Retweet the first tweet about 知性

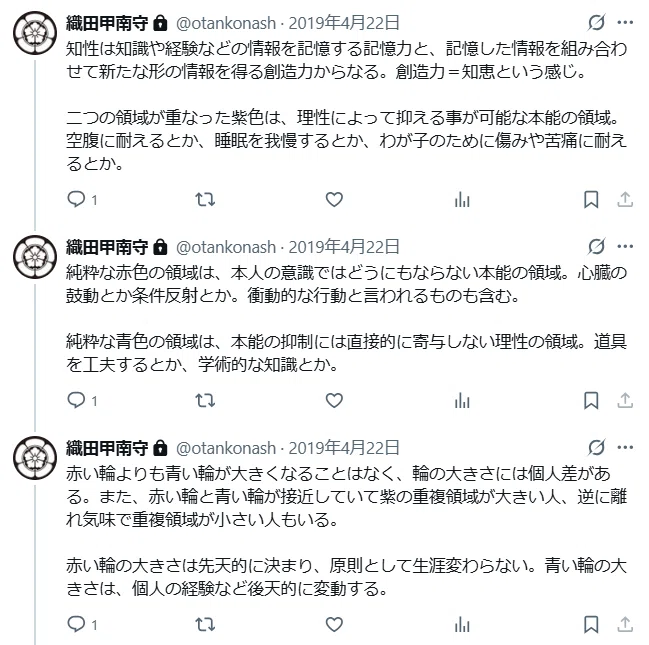pyautogui.click(x=205, y=200)
